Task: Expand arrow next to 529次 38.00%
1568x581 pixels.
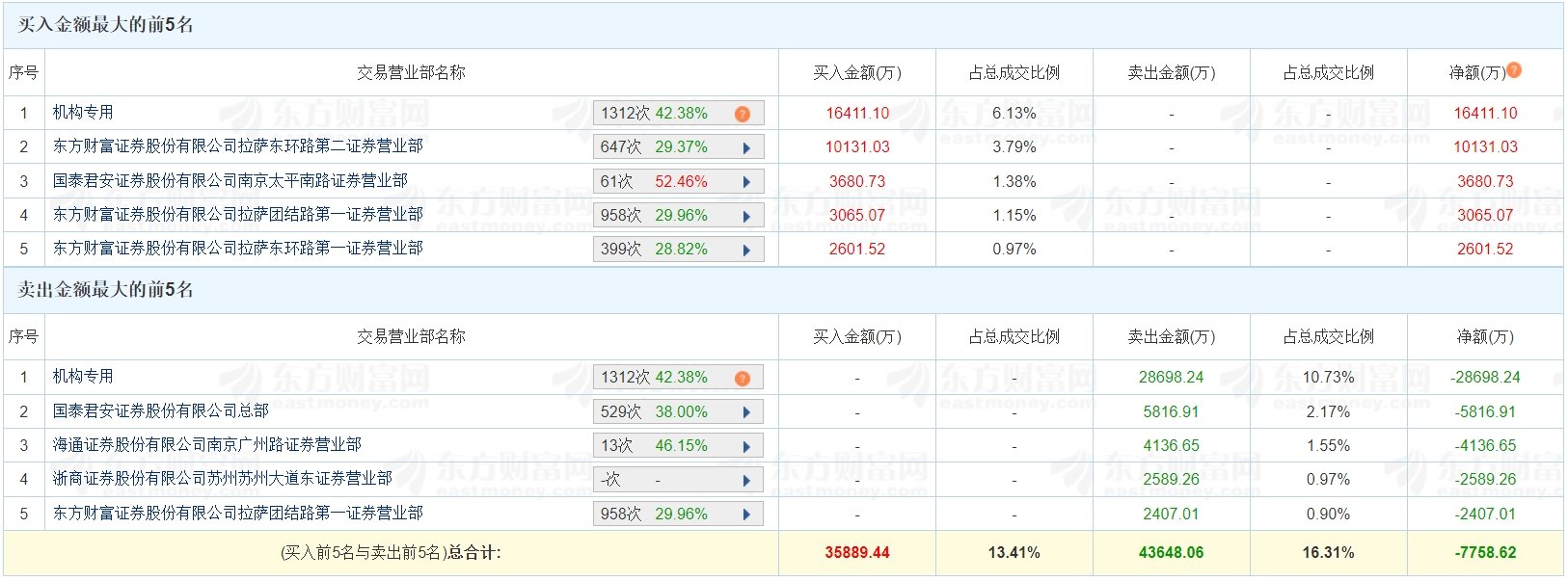Action: (x=746, y=412)
